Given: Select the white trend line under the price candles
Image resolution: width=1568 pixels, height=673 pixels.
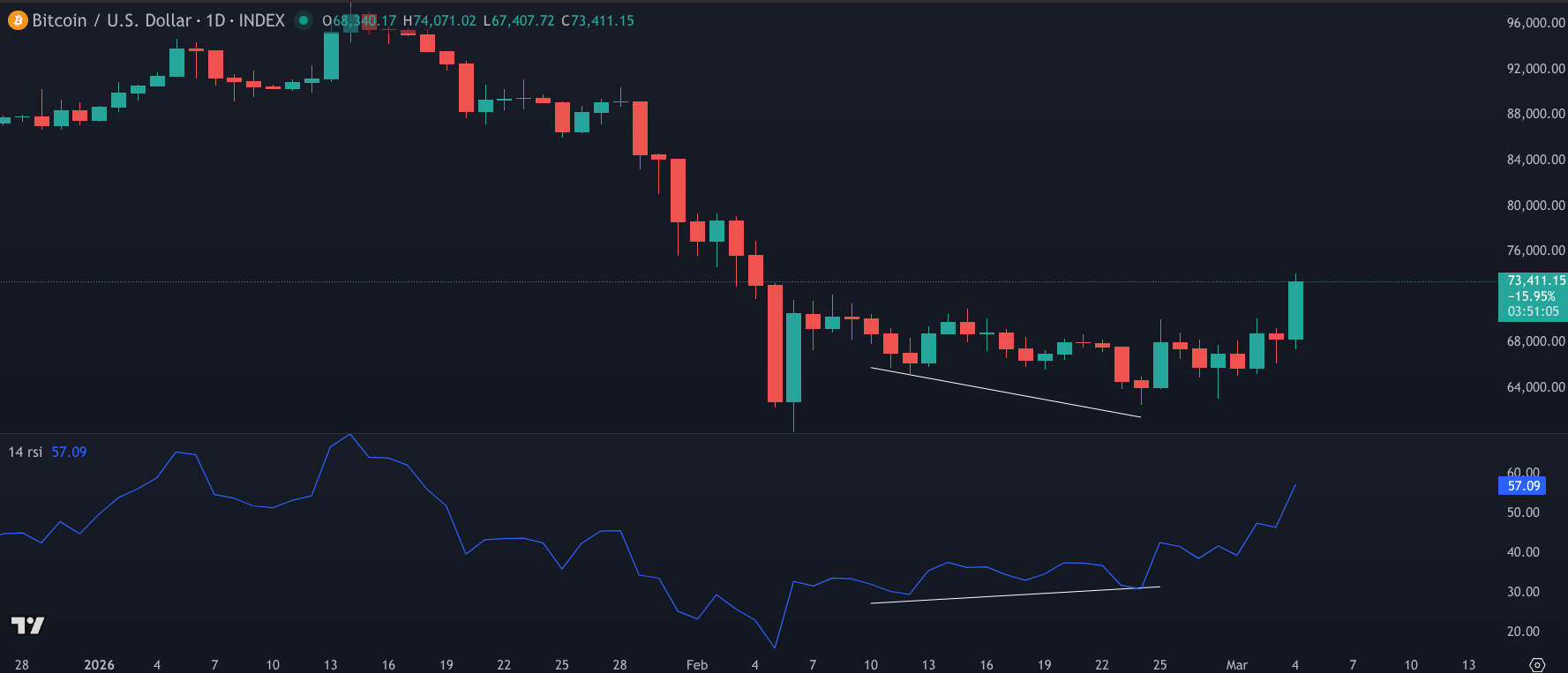Looking at the screenshot, I should pyautogui.click(x=1006, y=392).
